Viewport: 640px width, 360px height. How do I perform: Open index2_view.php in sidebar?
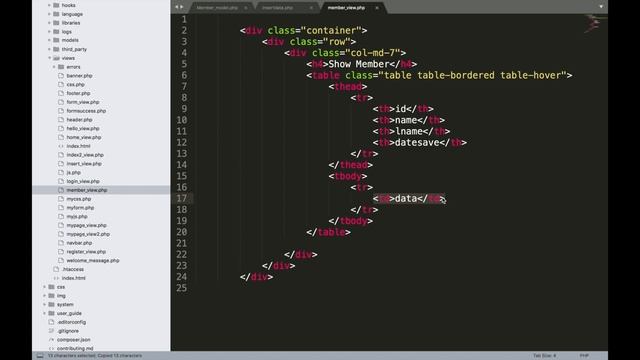point(85,155)
